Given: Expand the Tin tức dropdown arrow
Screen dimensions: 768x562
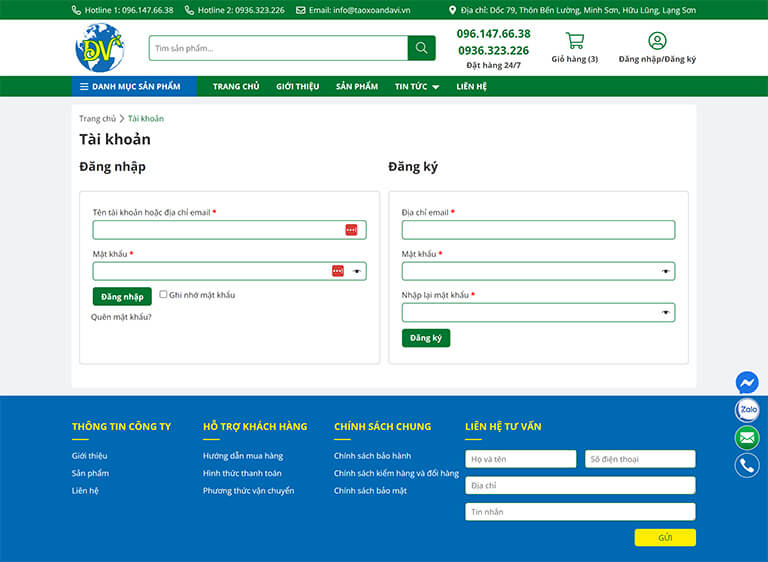Looking at the screenshot, I should (x=435, y=87).
